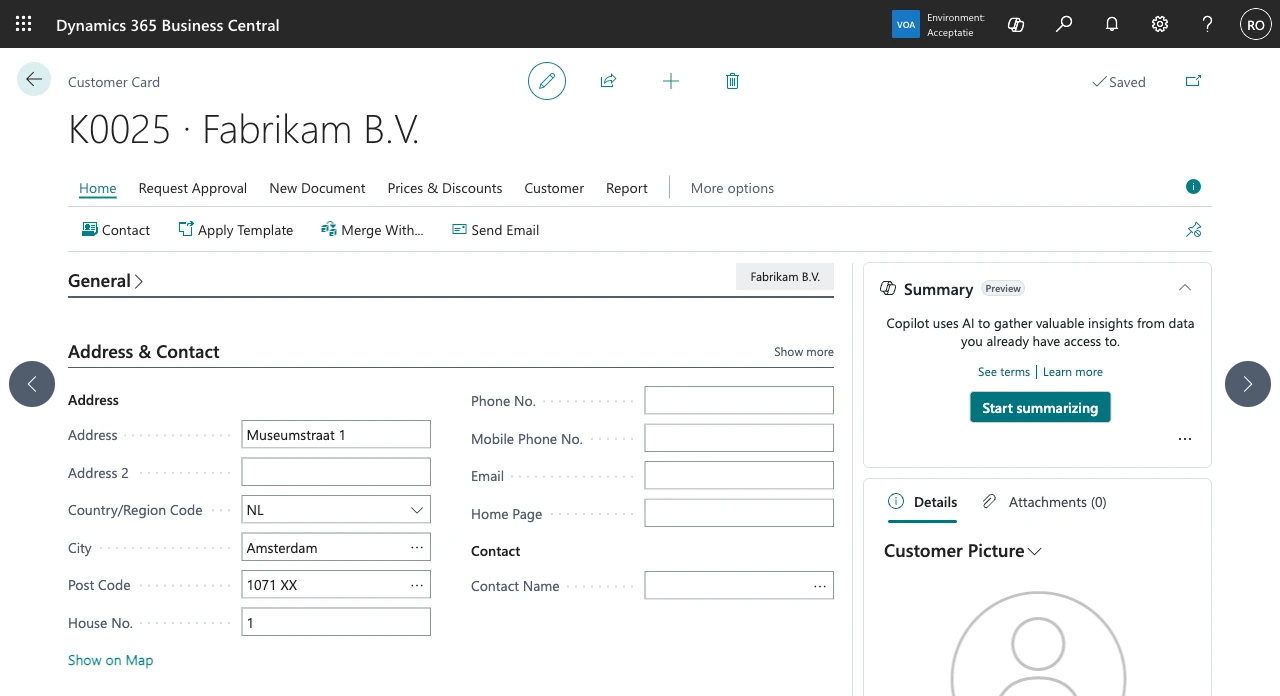
Task: Open the app launcher waffle menu
Action: point(24,24)
